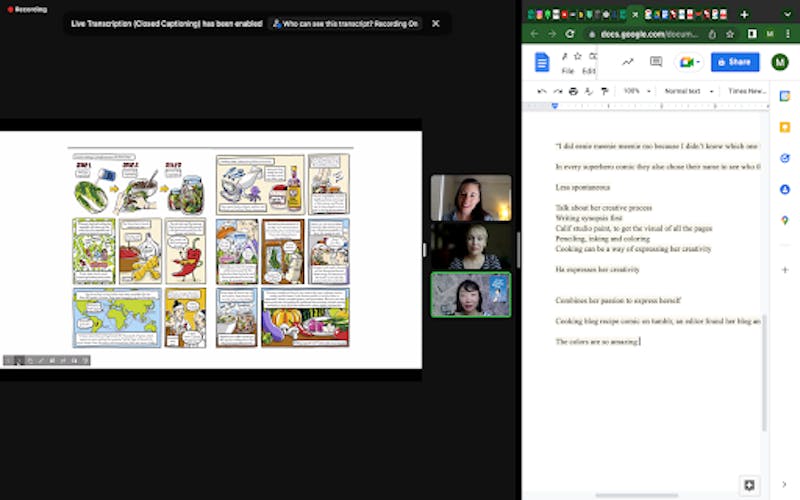Select the Paint format tool

coord(605,91)
